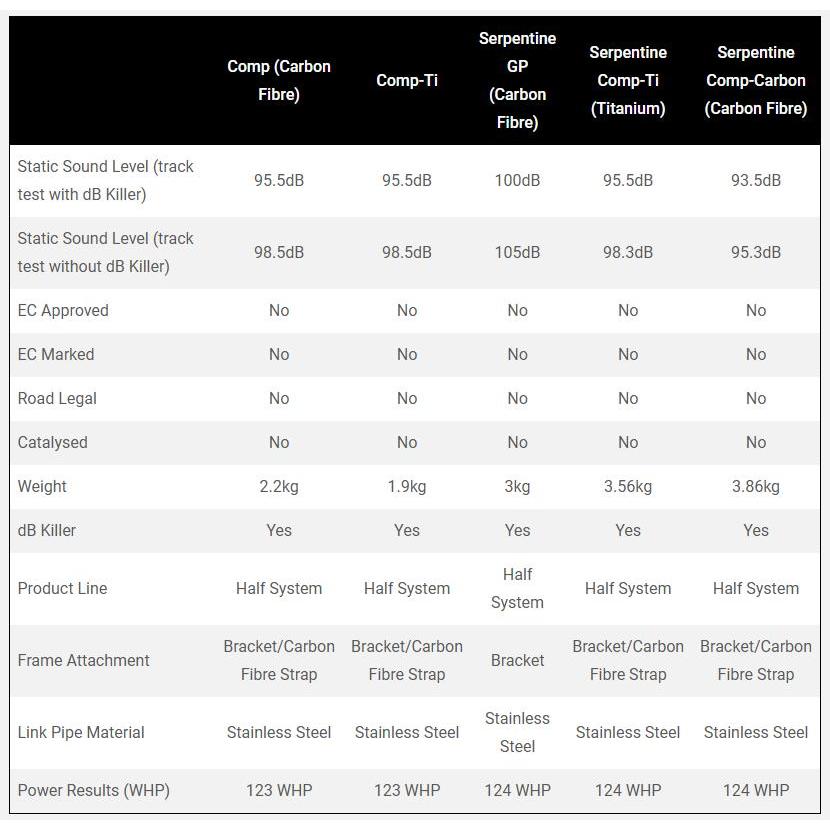
Task: Select the Comp-Ti column header
Action: pyautogui.click(x=407, y=80)
